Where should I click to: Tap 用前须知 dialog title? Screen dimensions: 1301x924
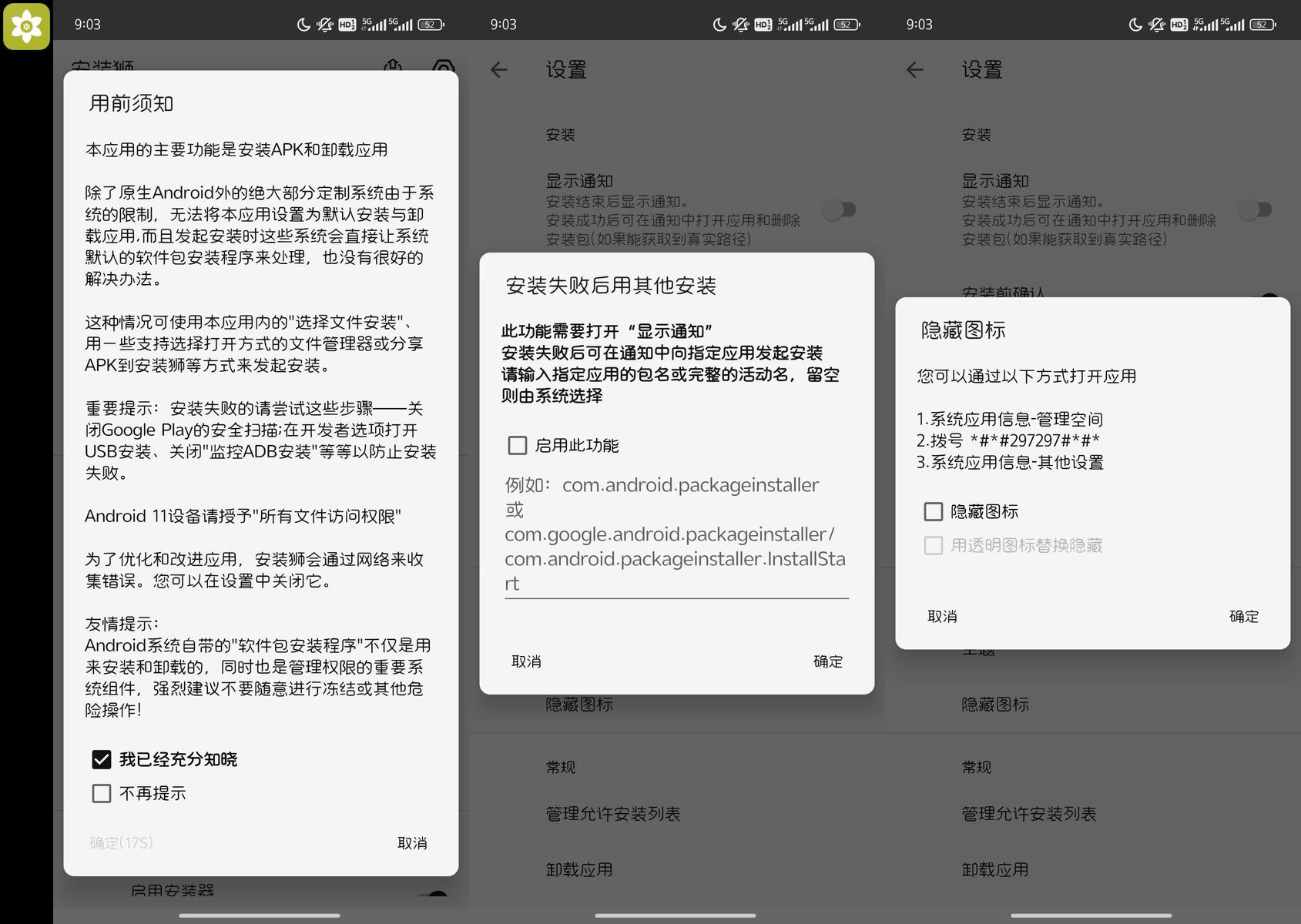[131, 104]
